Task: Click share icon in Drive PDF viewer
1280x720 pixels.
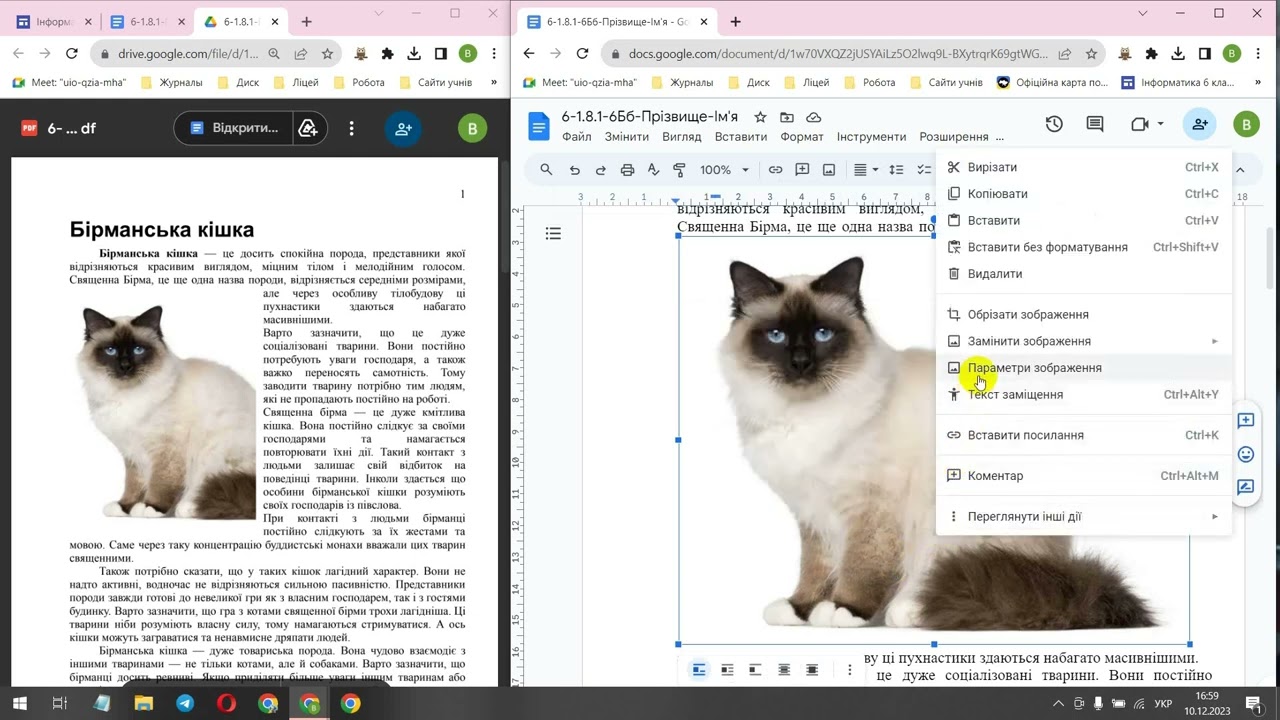Action: tap(404, 128)
